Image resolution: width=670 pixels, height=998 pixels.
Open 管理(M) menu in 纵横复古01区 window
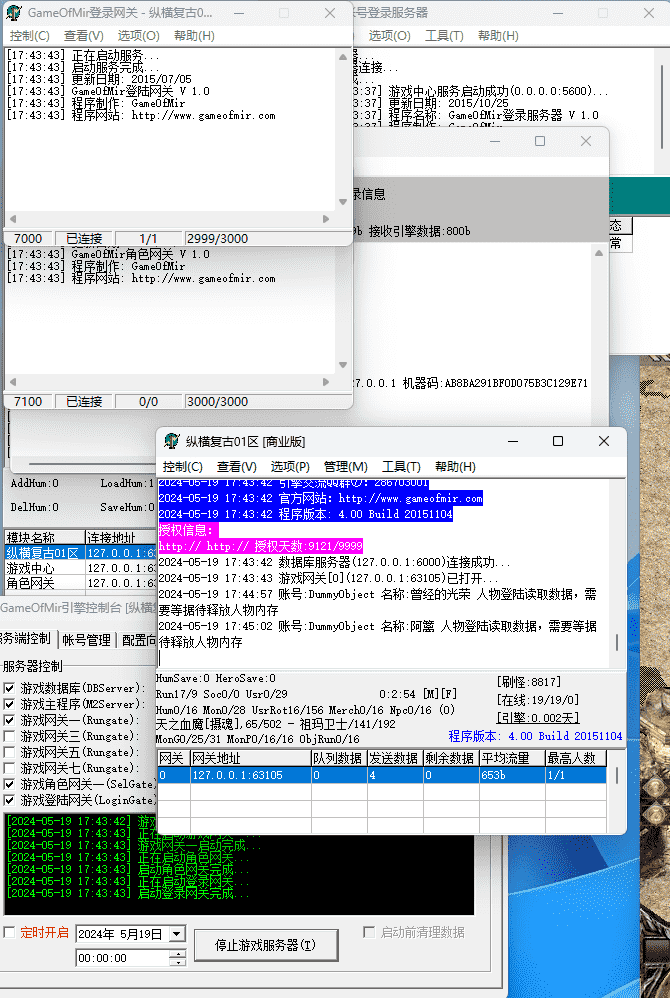[345, 467]
